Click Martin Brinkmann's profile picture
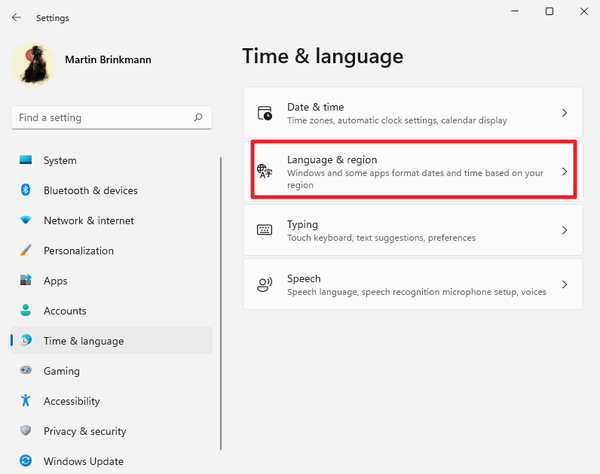This screenshot has width=600, height=474. coord(33,64)
